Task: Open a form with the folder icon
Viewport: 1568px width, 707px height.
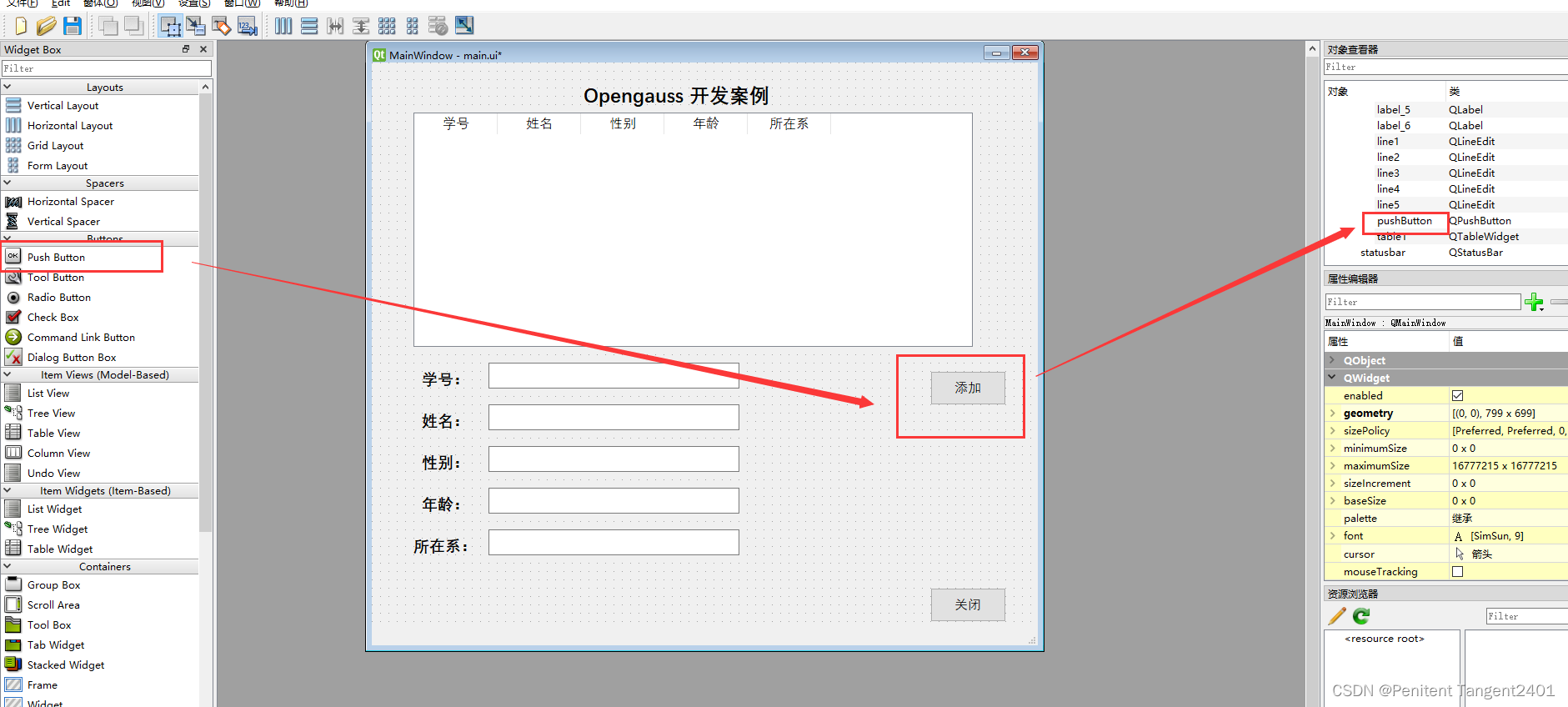Action: (x=47, y=26)
